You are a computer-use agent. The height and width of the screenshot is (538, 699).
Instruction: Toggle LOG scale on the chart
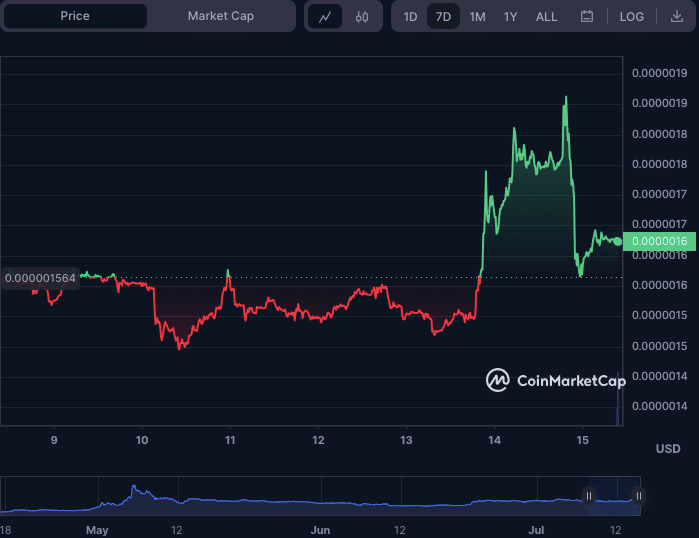tap(632, 17)
